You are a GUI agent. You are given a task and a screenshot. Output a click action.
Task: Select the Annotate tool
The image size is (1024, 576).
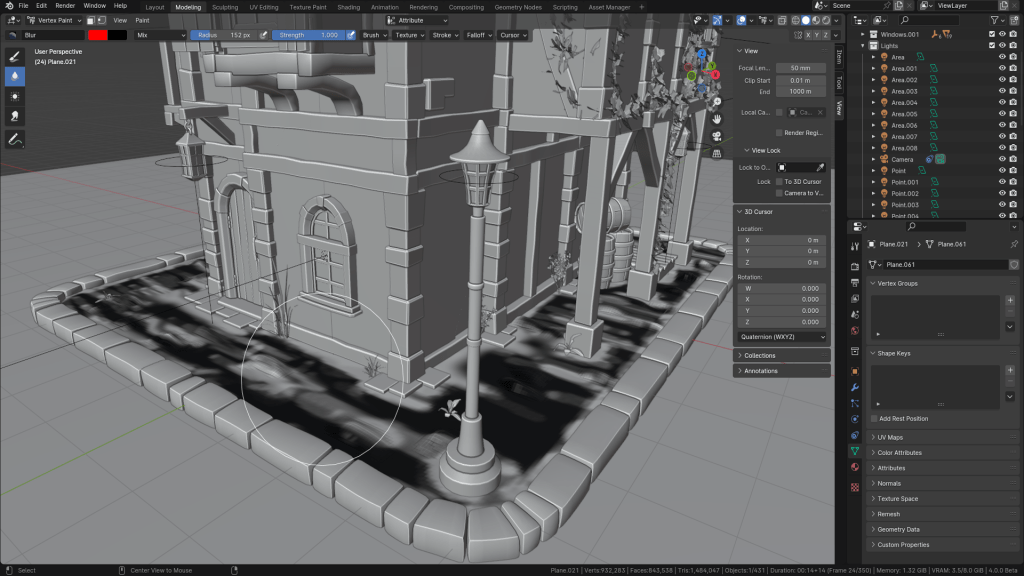click(x=16, y=140)
